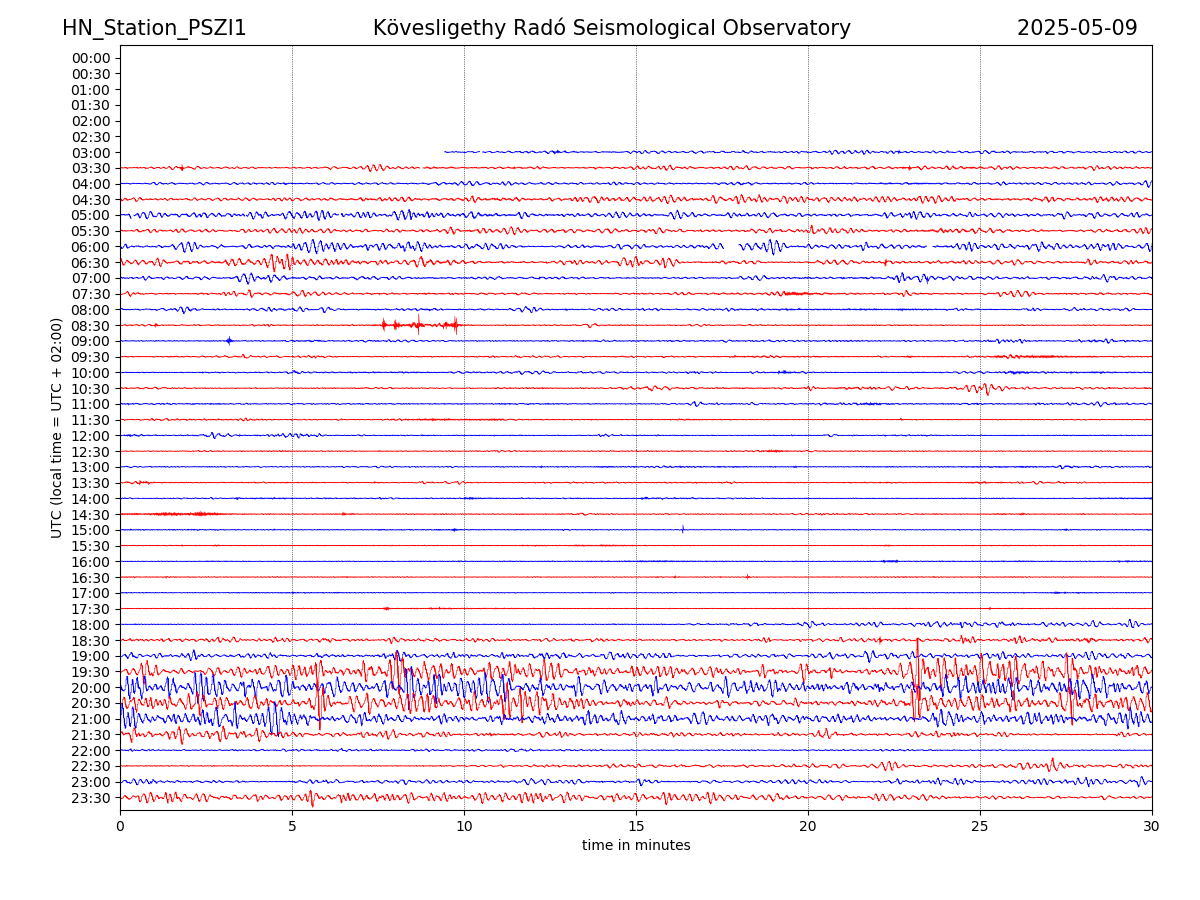Click the gap in the 06:00 blue trace

(x=731, y=246)
